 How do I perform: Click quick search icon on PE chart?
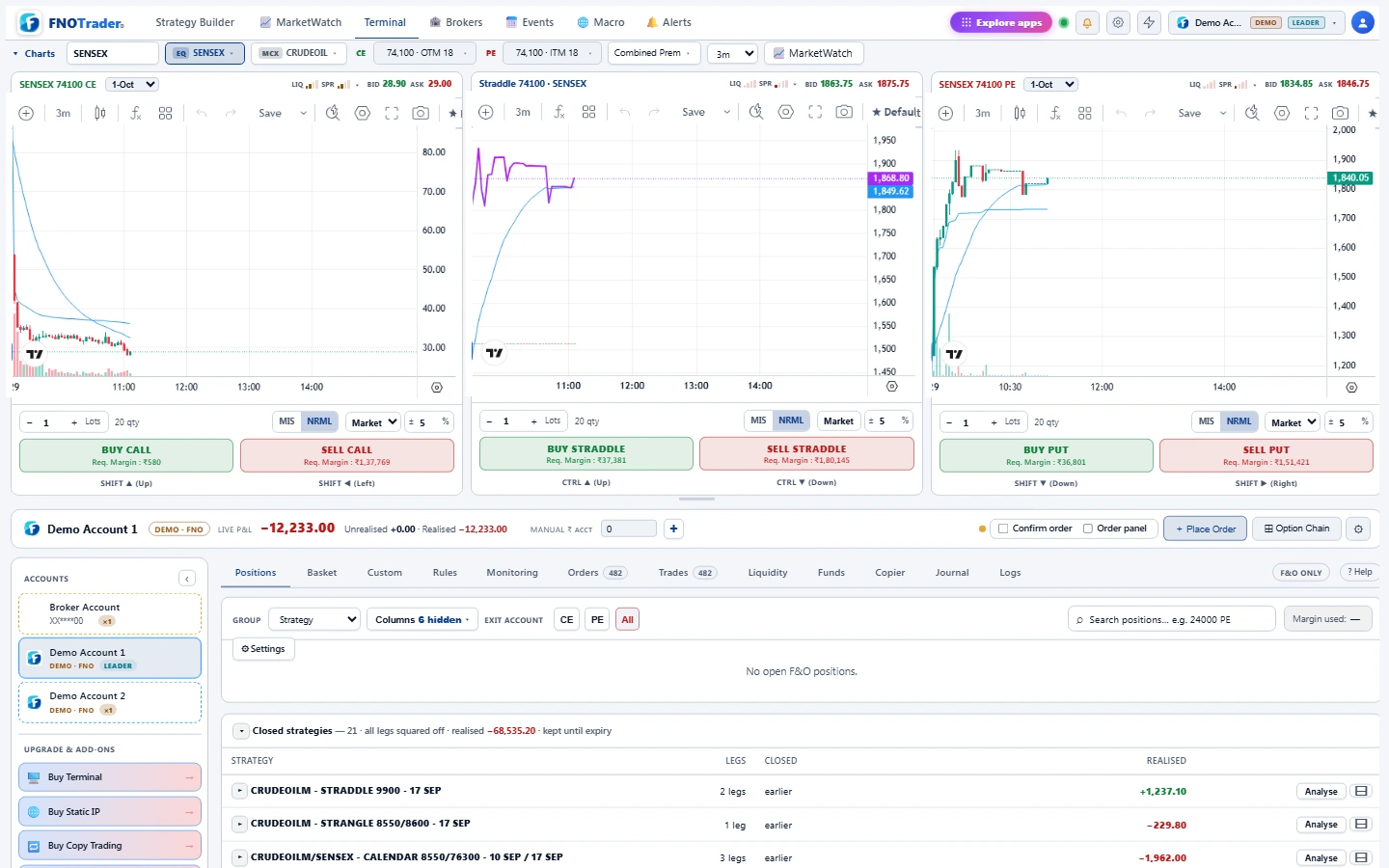1252,113
